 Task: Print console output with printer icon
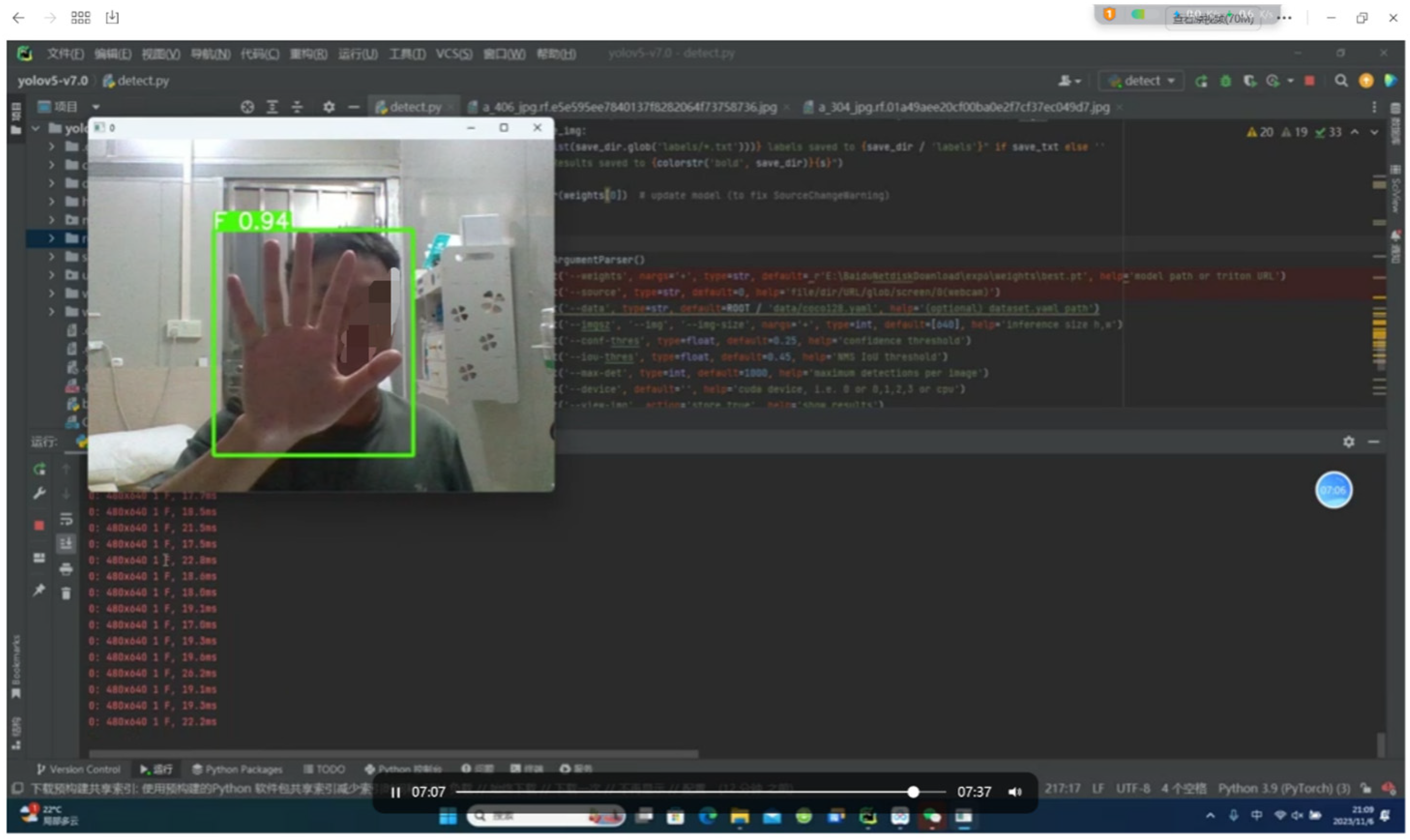[66, 569]
